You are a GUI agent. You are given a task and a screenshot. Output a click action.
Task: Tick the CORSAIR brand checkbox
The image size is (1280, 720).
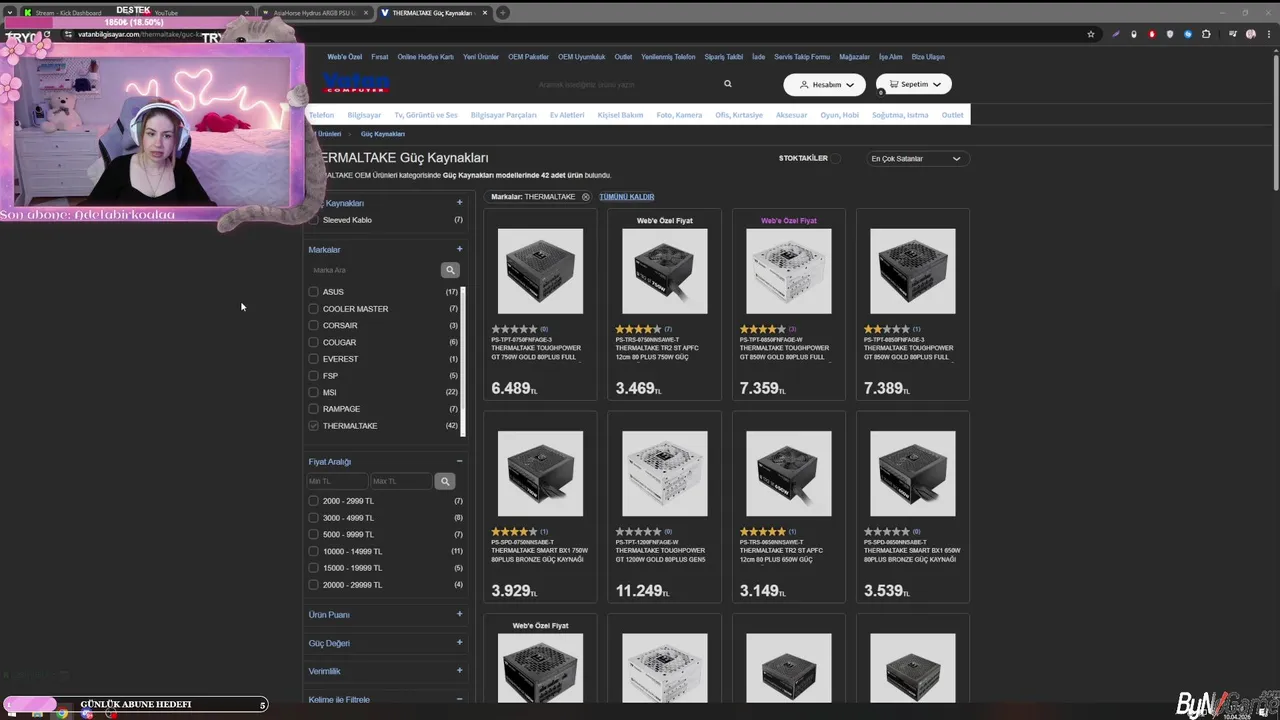click(x=314, y=325)
